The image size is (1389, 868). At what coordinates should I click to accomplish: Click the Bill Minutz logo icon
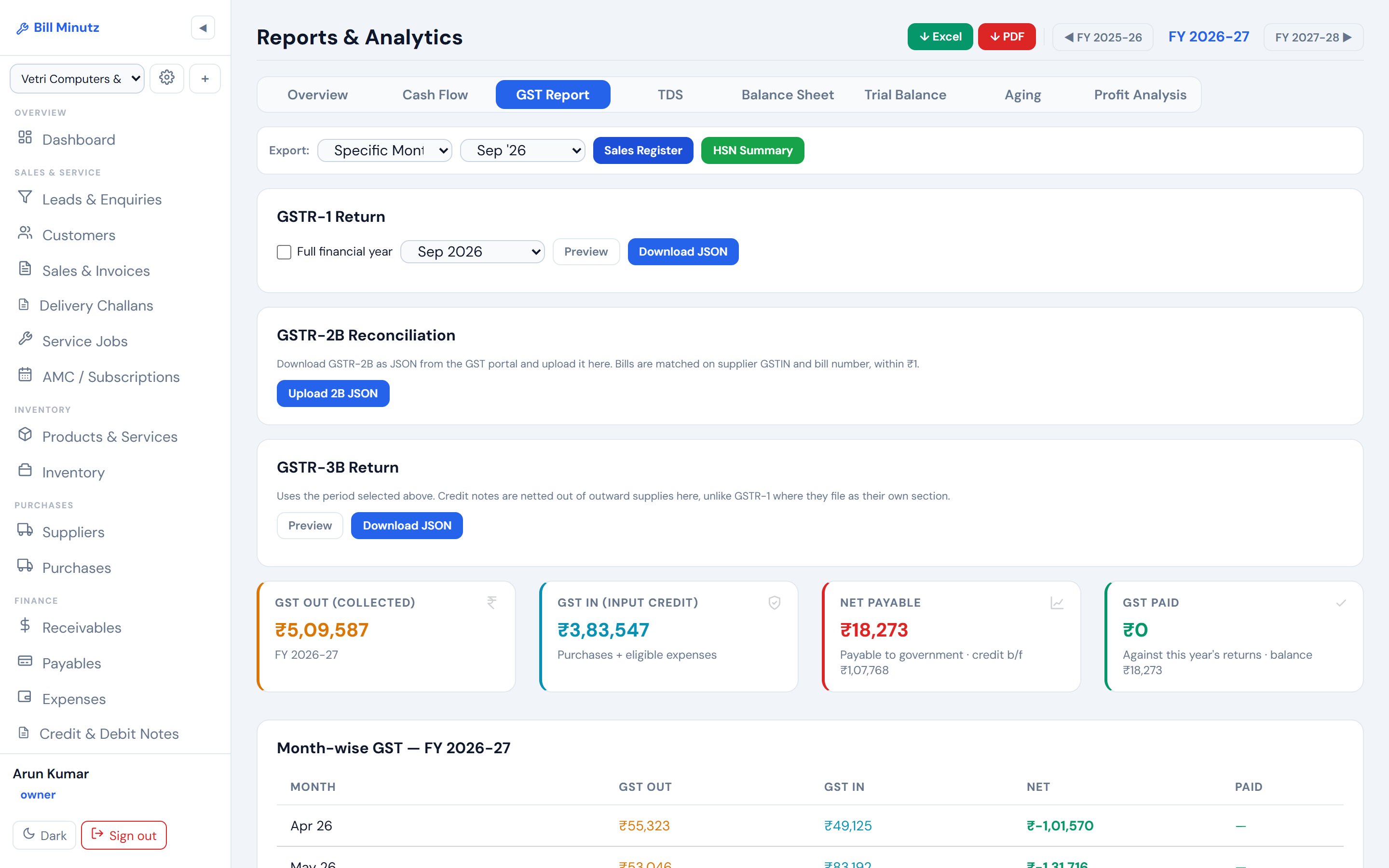tap(22, 28)
